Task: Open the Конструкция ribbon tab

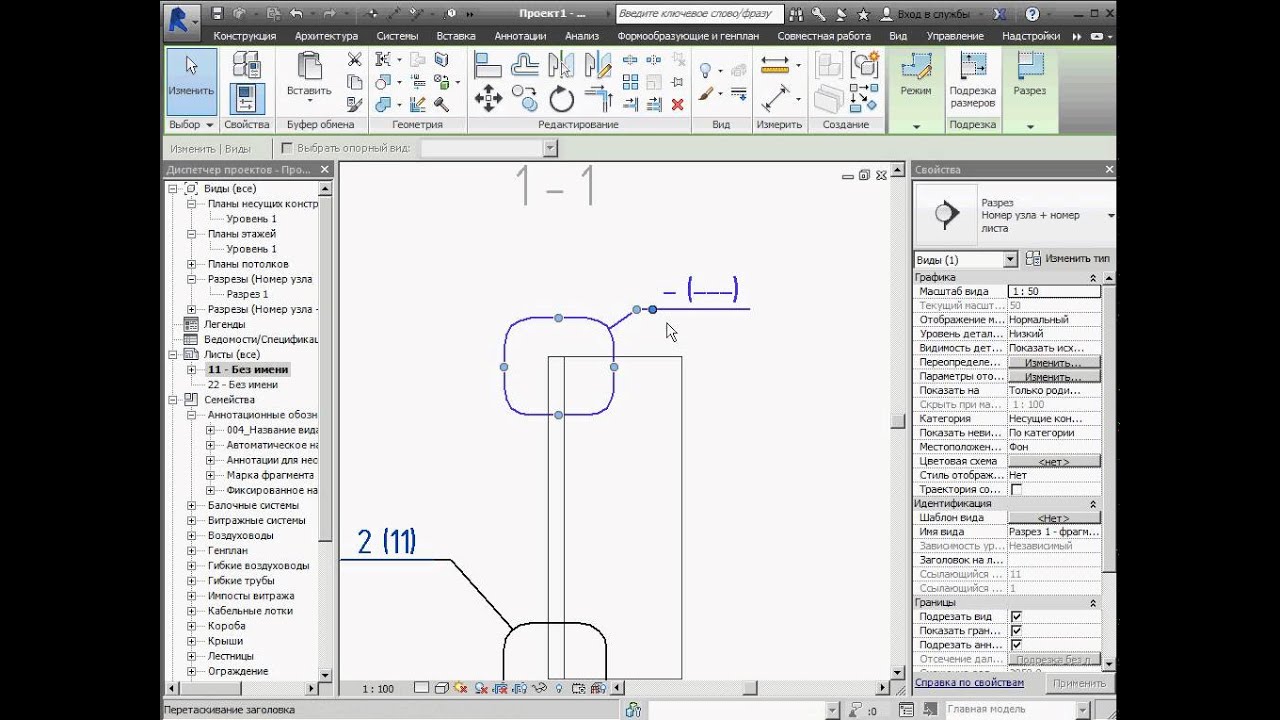Action: pyautogui.click(x=244, y=36)
